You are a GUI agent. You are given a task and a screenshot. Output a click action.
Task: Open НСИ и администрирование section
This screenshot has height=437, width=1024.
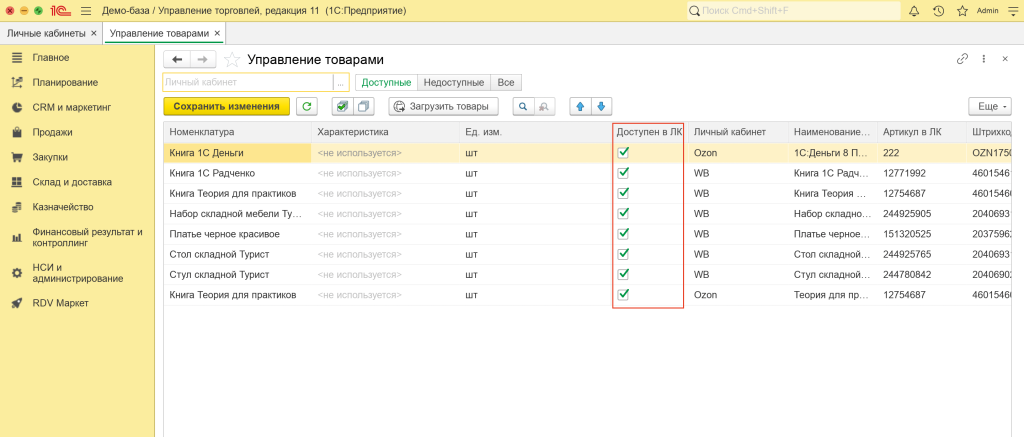(77, 272)
